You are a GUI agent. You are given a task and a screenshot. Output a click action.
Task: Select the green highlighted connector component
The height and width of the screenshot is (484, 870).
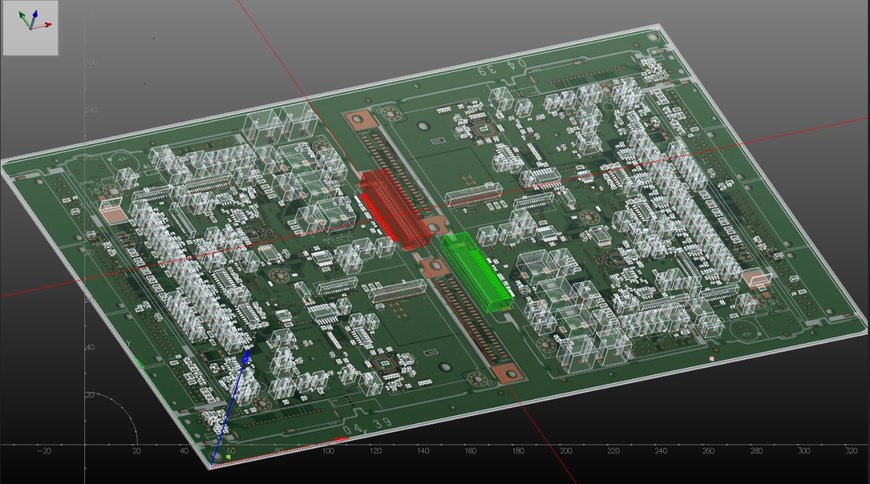(x=477, y=271)
